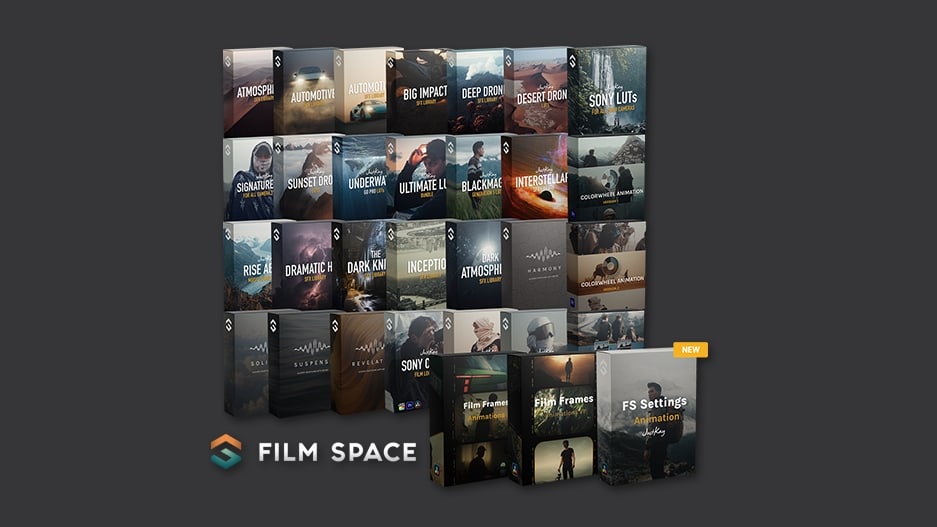Viewport: 937px width, 527px height.
Task: Choose the Blackmagic LUTs box
Action: (x=476, y=177)
